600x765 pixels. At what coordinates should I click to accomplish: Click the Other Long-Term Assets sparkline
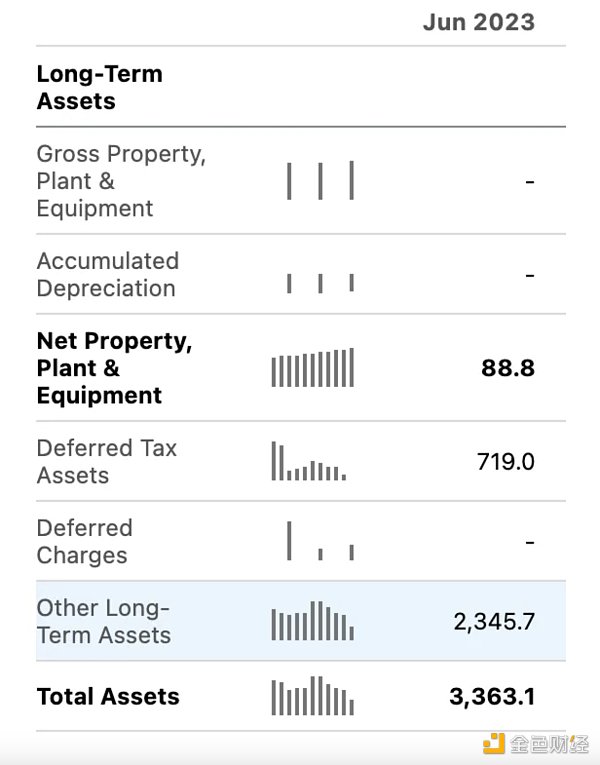pos(312,621)
